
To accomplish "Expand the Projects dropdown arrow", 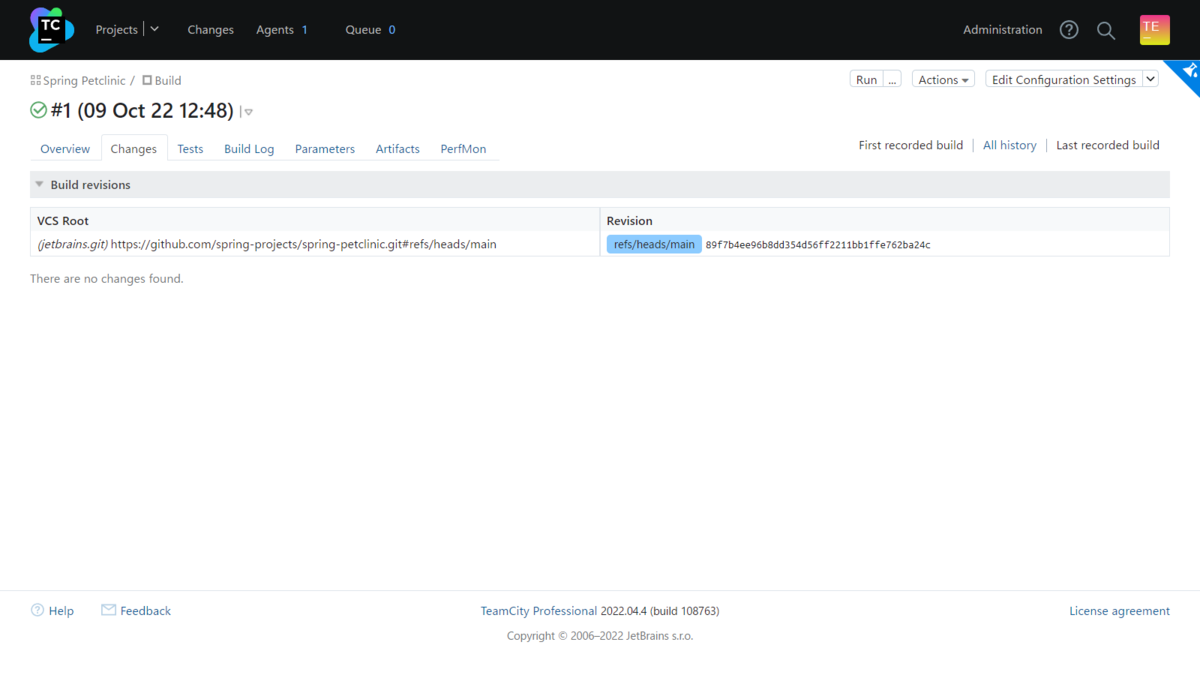I will pos(155,29).
